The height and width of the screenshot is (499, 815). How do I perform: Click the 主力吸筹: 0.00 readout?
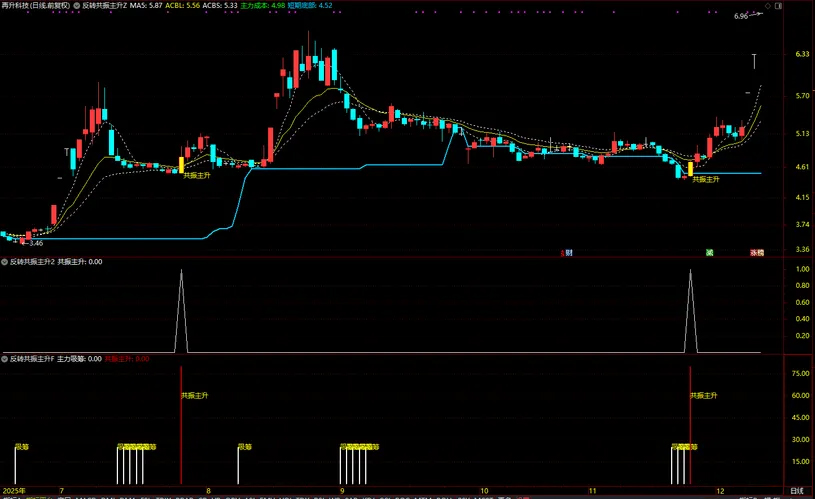(79, 359)
